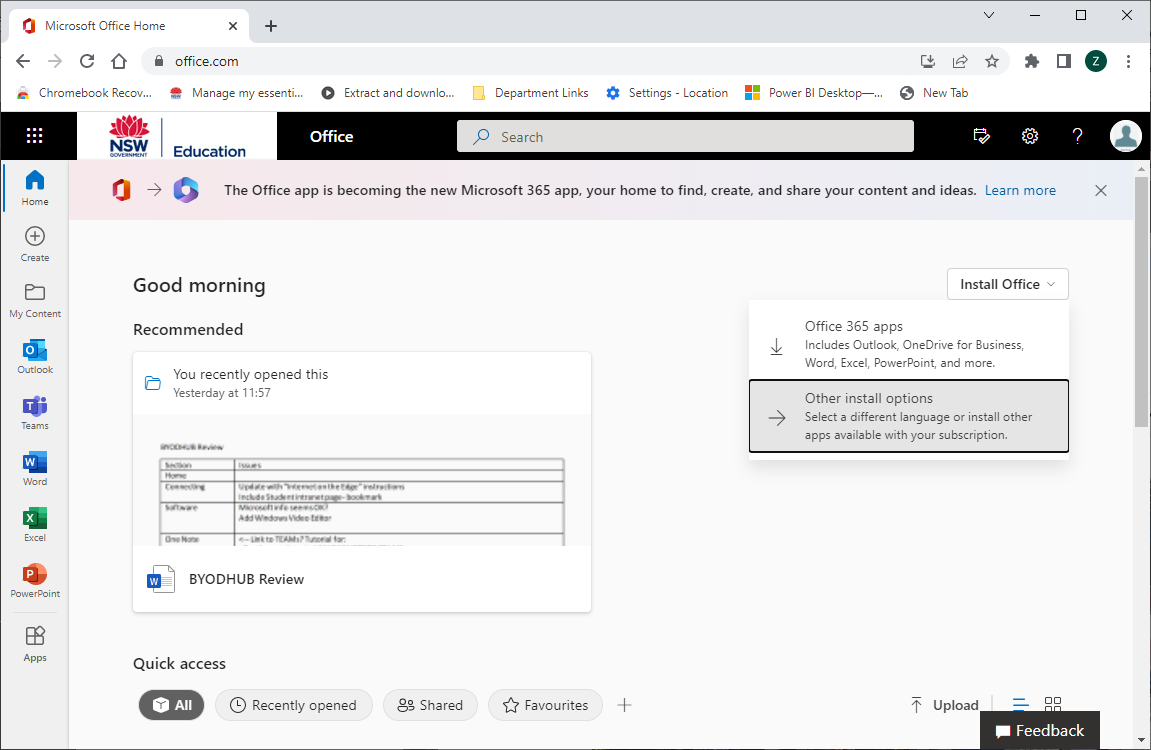Open the Office settings gear

(1030, 136)
